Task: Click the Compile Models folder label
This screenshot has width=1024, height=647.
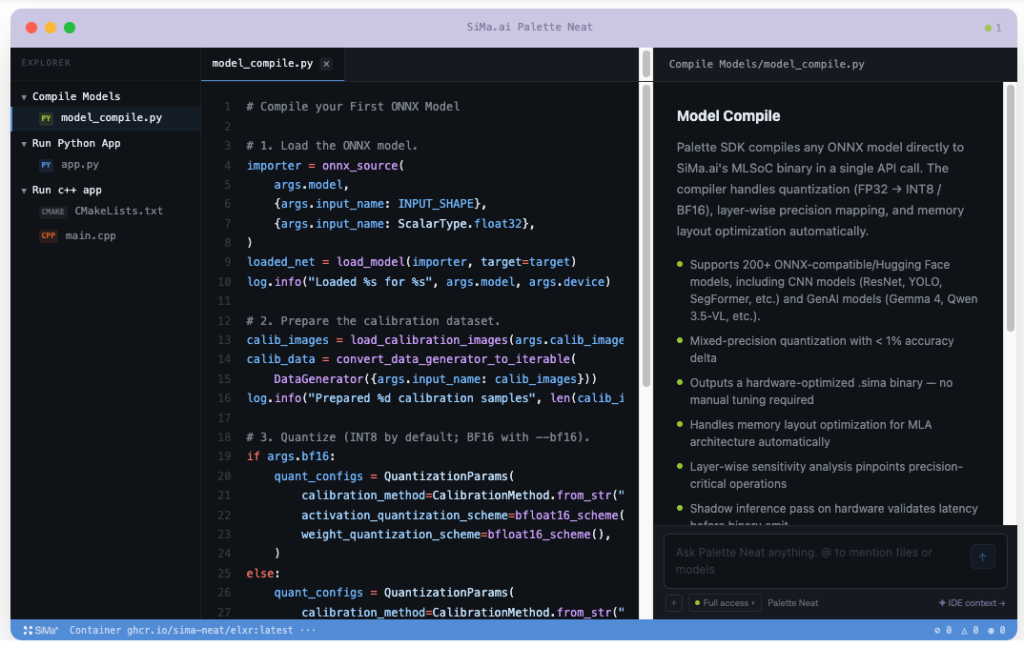Action: click(x=76, y=96)
